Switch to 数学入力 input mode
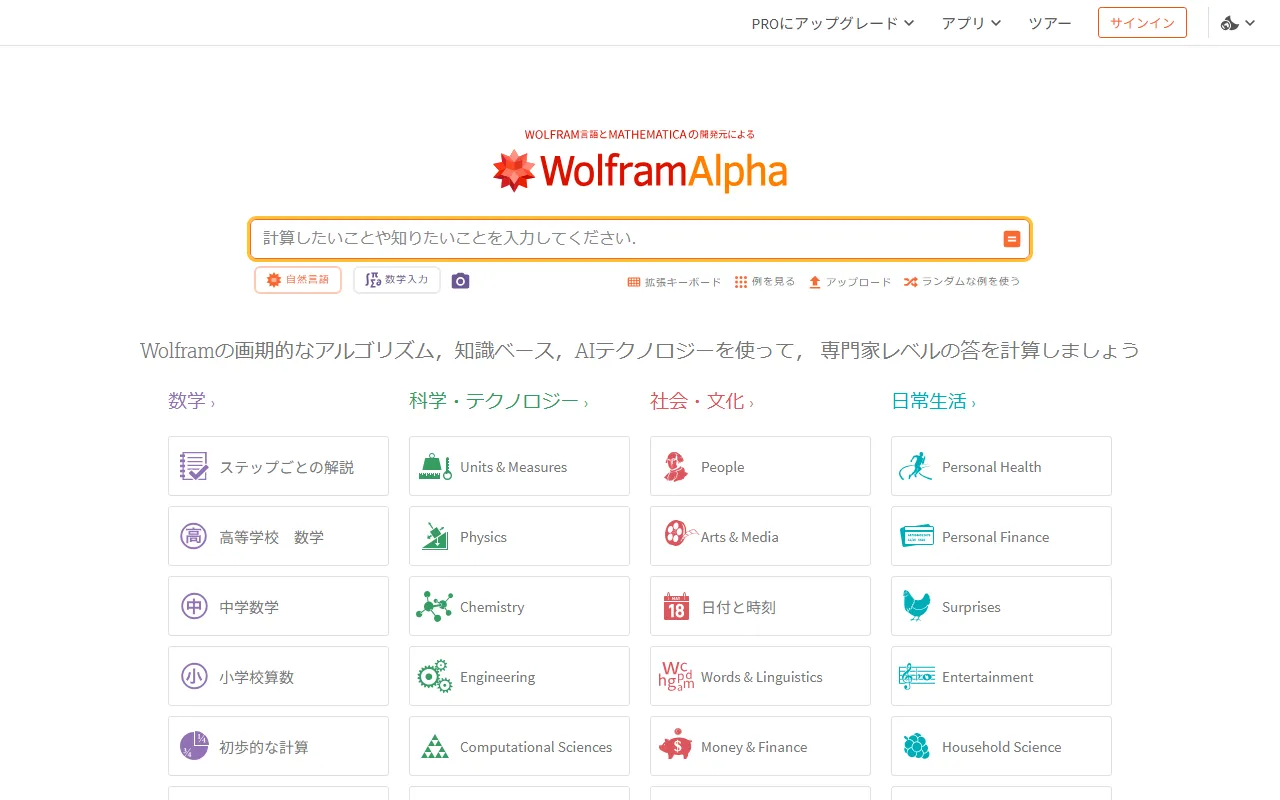 396,280
